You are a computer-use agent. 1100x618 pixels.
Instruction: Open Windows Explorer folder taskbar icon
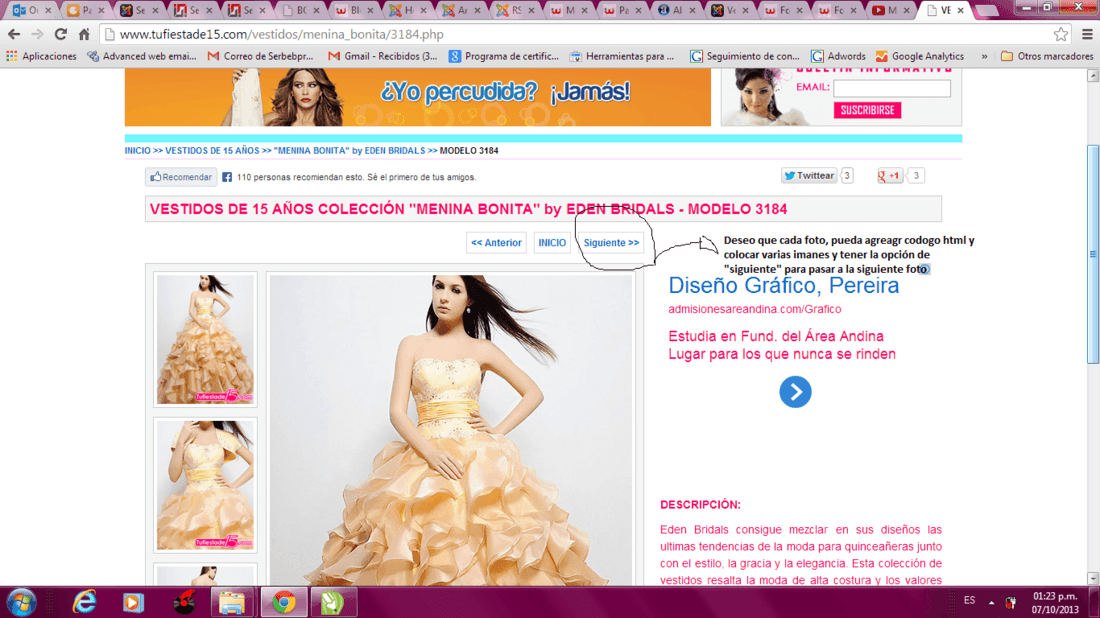click(x=232, y=603)
